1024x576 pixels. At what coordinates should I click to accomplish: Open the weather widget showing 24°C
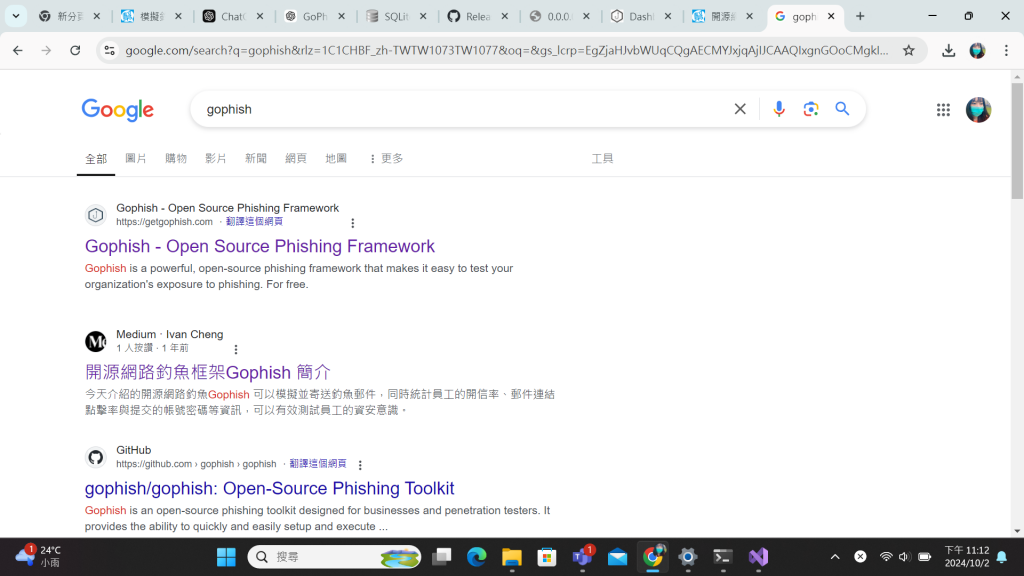[x=39, y=556]
